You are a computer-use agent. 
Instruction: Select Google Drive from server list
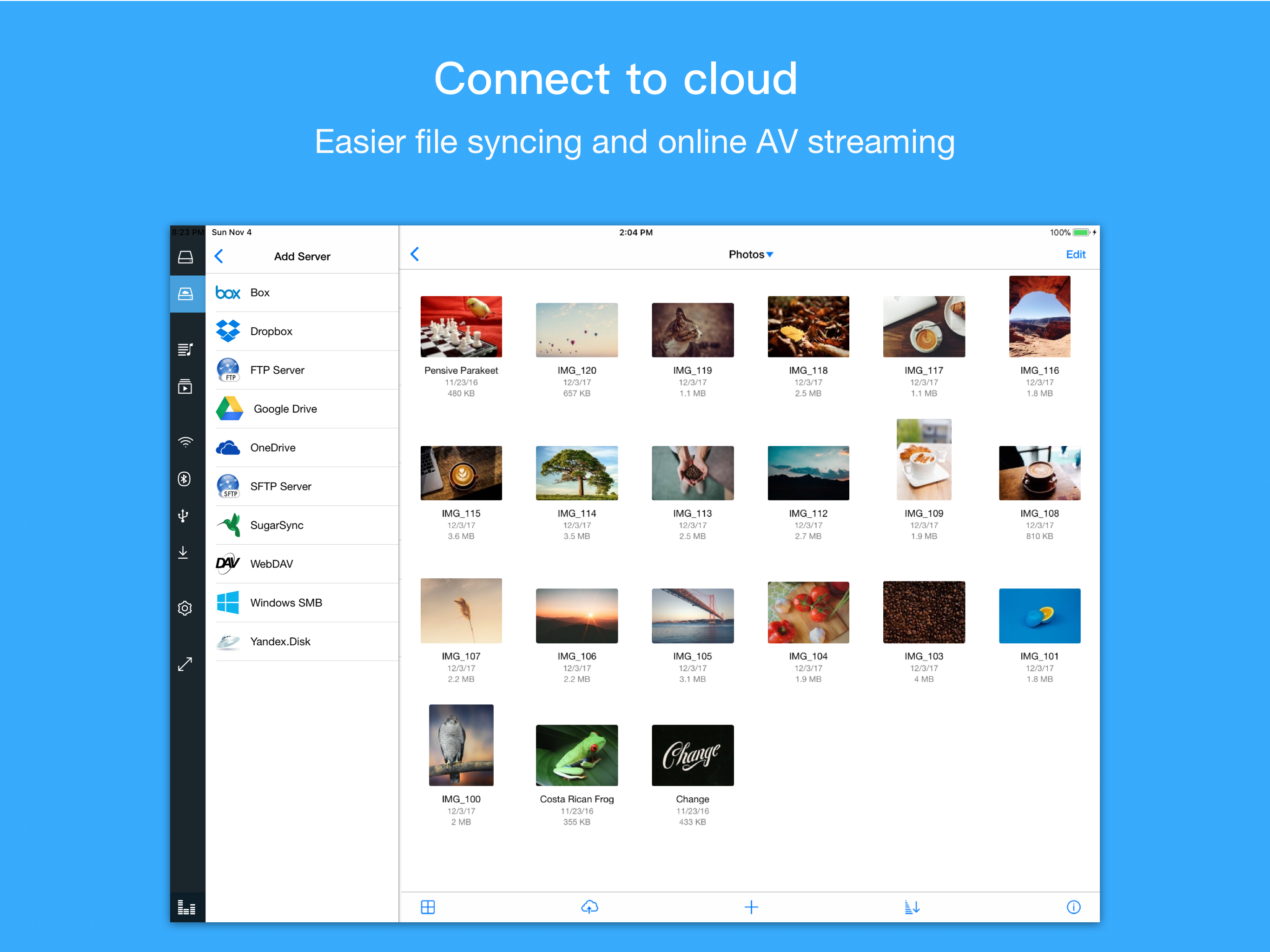[x=285, y=409]
